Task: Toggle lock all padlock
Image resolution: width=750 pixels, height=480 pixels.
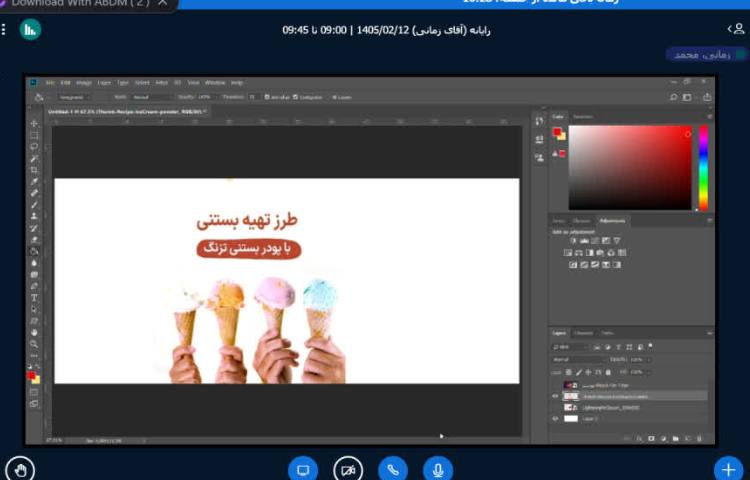Action: (x=608, y=372)
